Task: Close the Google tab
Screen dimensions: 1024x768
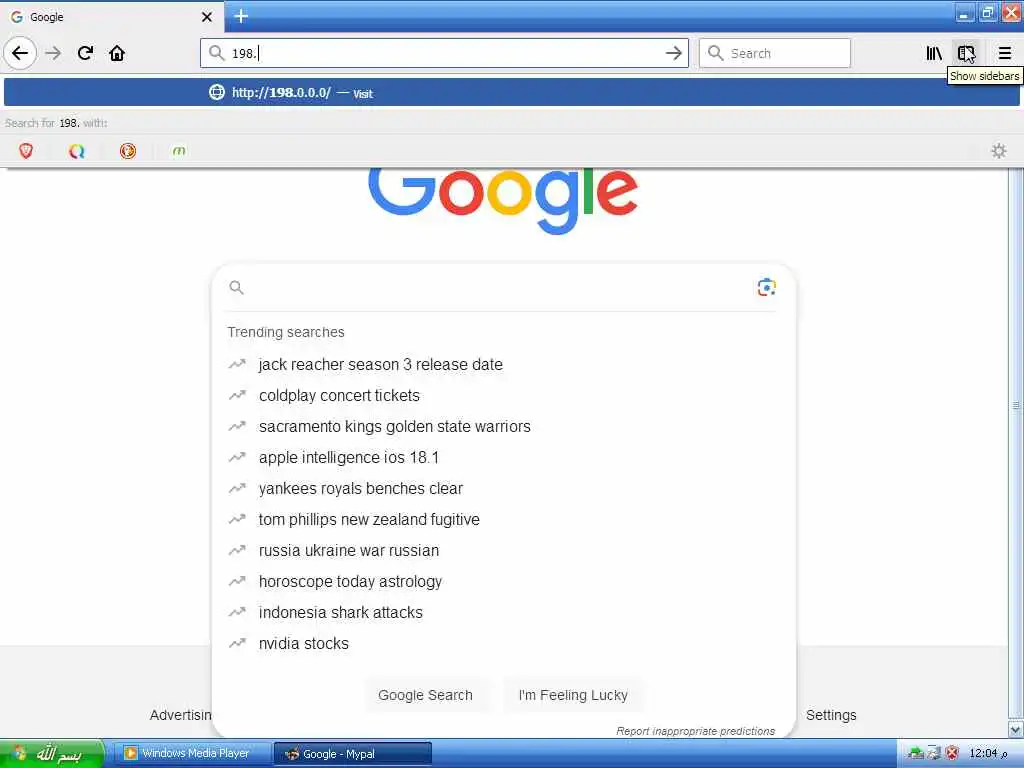Action: 206,17
